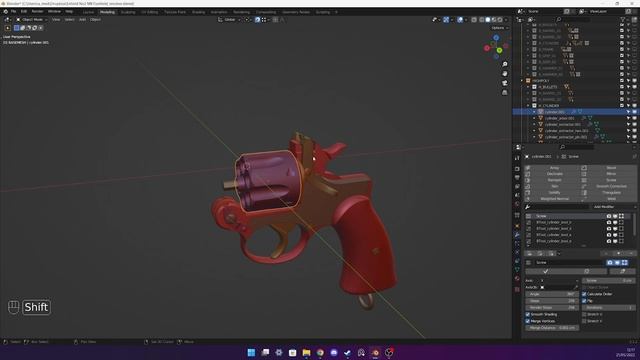Toggle Flip checkbox in Screw modifier
This screenshot has width=640, height=360.
[x=584, y=301]
